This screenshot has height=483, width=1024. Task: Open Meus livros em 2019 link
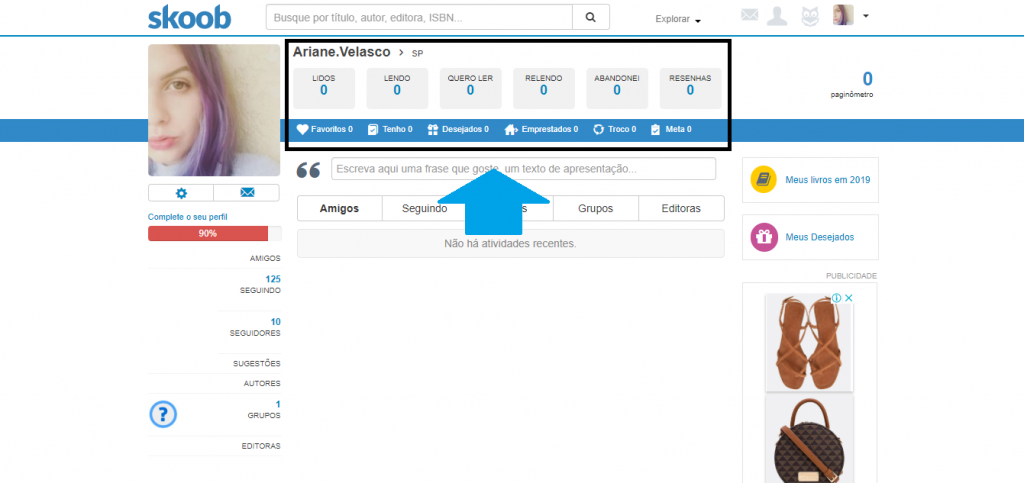tap(827, 180)
